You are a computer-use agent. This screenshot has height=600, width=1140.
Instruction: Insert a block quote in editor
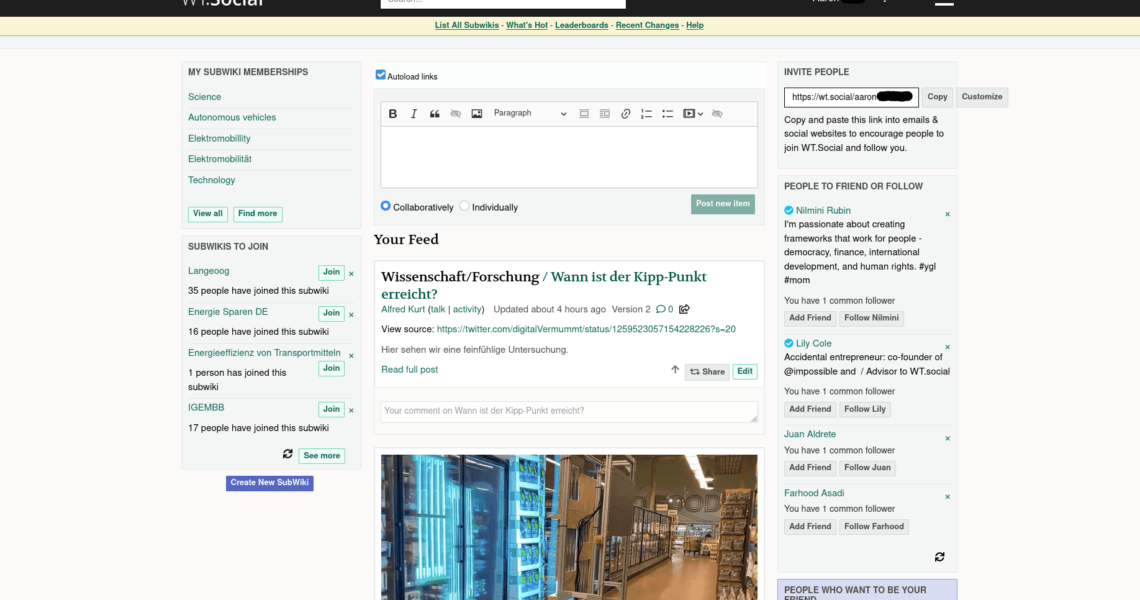point(435,114)
